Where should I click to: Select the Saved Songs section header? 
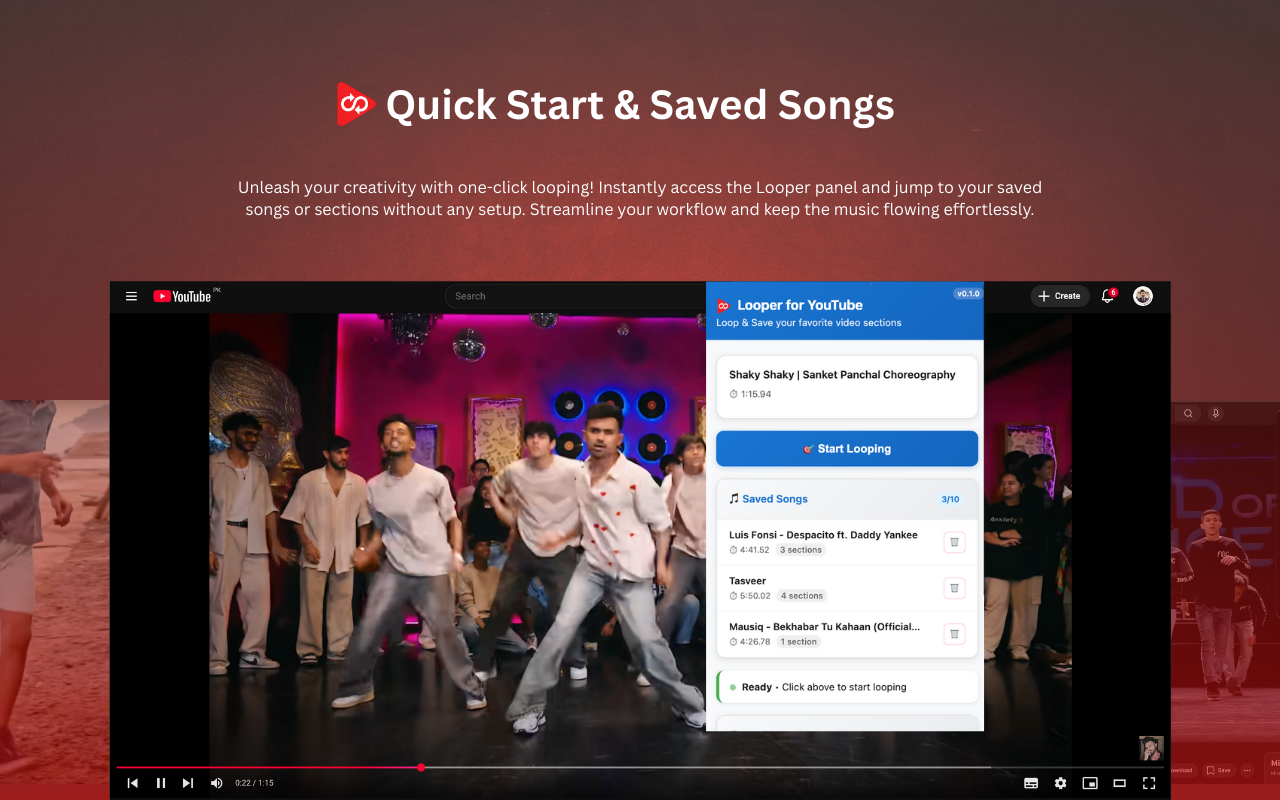coord(774,498)
